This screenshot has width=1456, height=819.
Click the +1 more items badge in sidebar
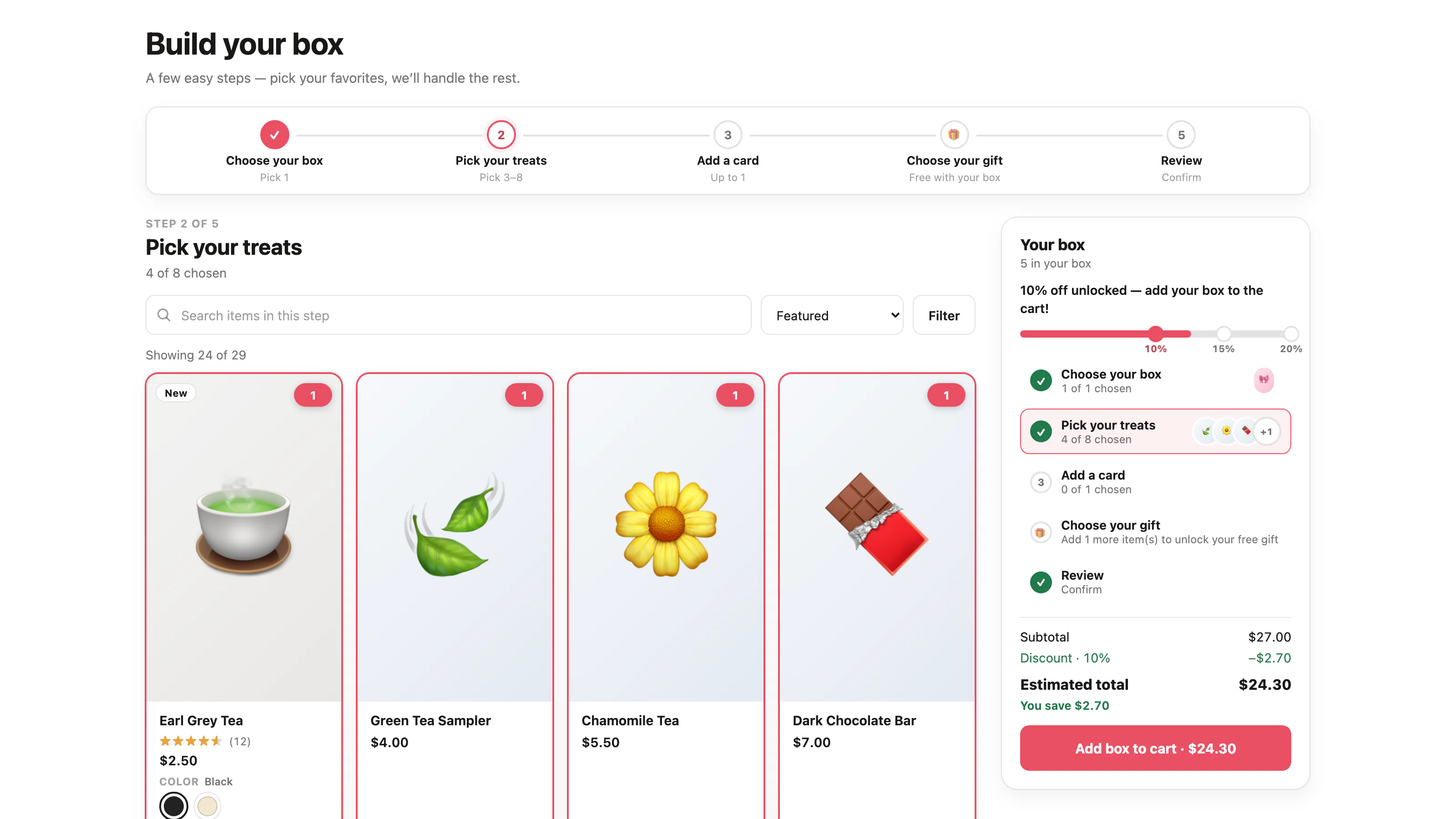(1266, 432)
